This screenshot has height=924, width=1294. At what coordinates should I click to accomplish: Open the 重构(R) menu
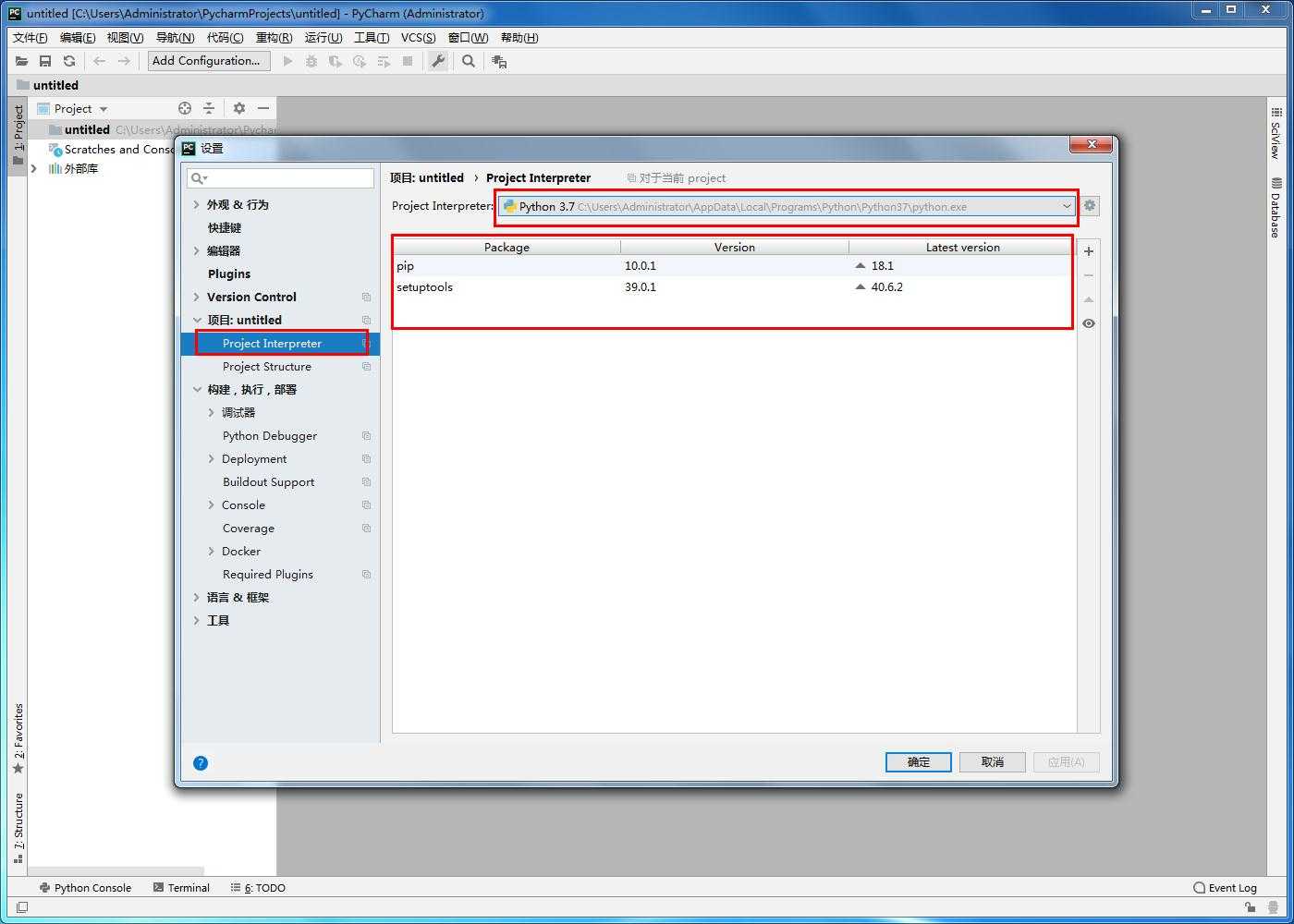(274, 37)
